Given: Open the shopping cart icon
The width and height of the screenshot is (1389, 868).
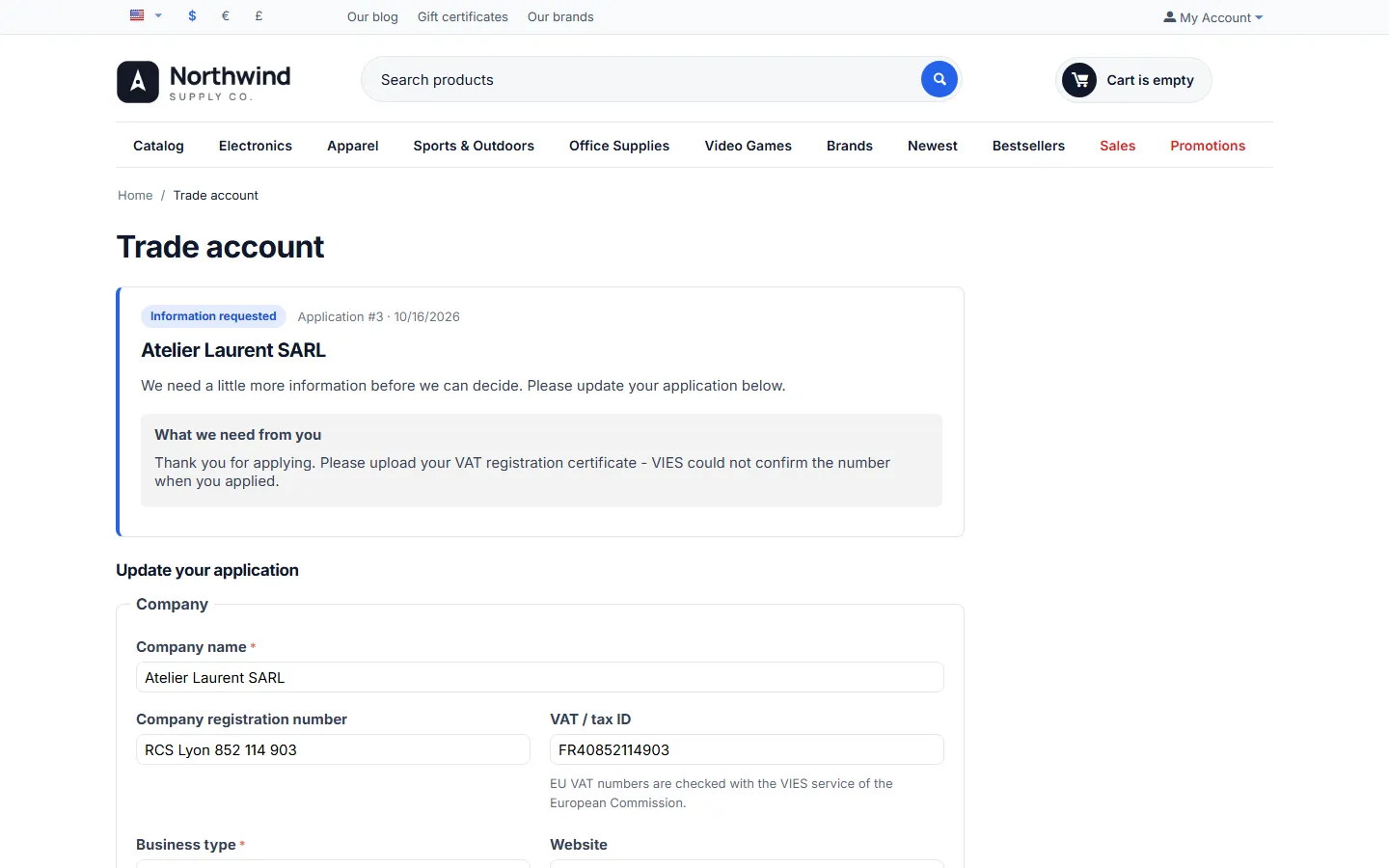Looking at the screenshot, I should 1079,80.
